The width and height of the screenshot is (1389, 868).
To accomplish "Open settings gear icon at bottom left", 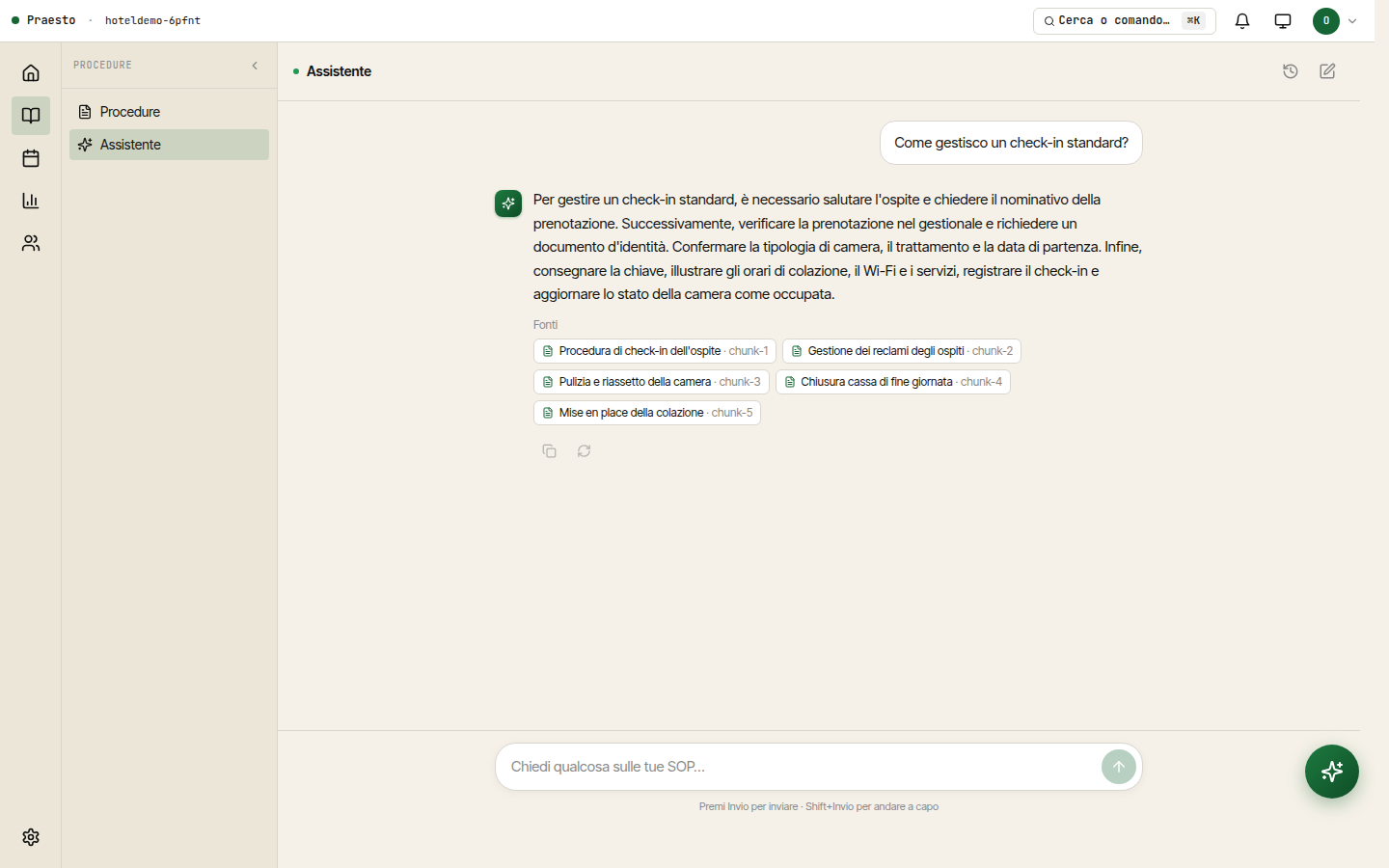I will [31, 837].
